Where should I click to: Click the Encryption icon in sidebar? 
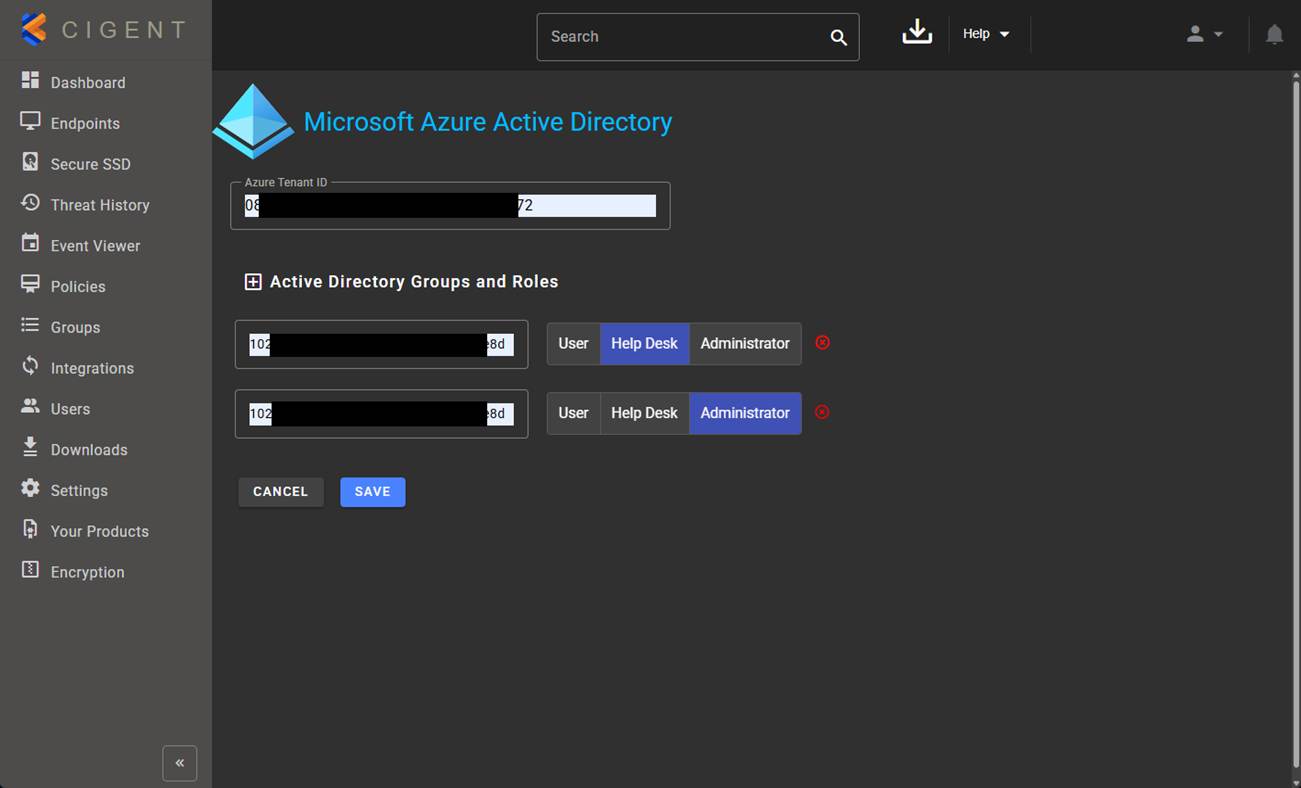click(x=30, y=570)
